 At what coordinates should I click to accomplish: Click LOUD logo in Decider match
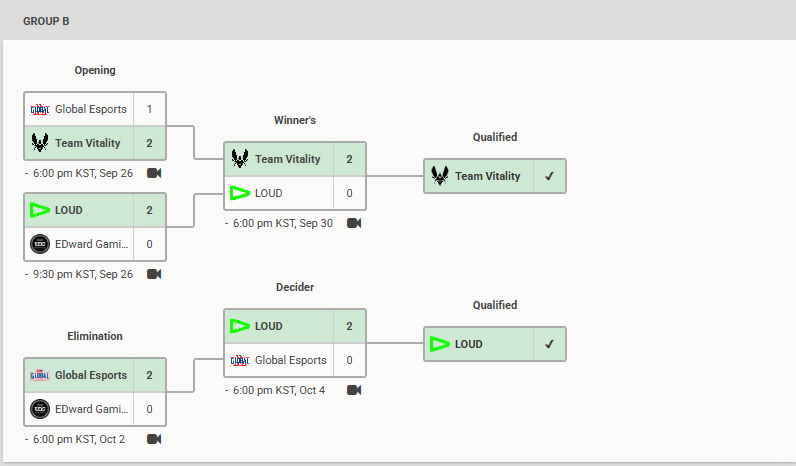240,326
